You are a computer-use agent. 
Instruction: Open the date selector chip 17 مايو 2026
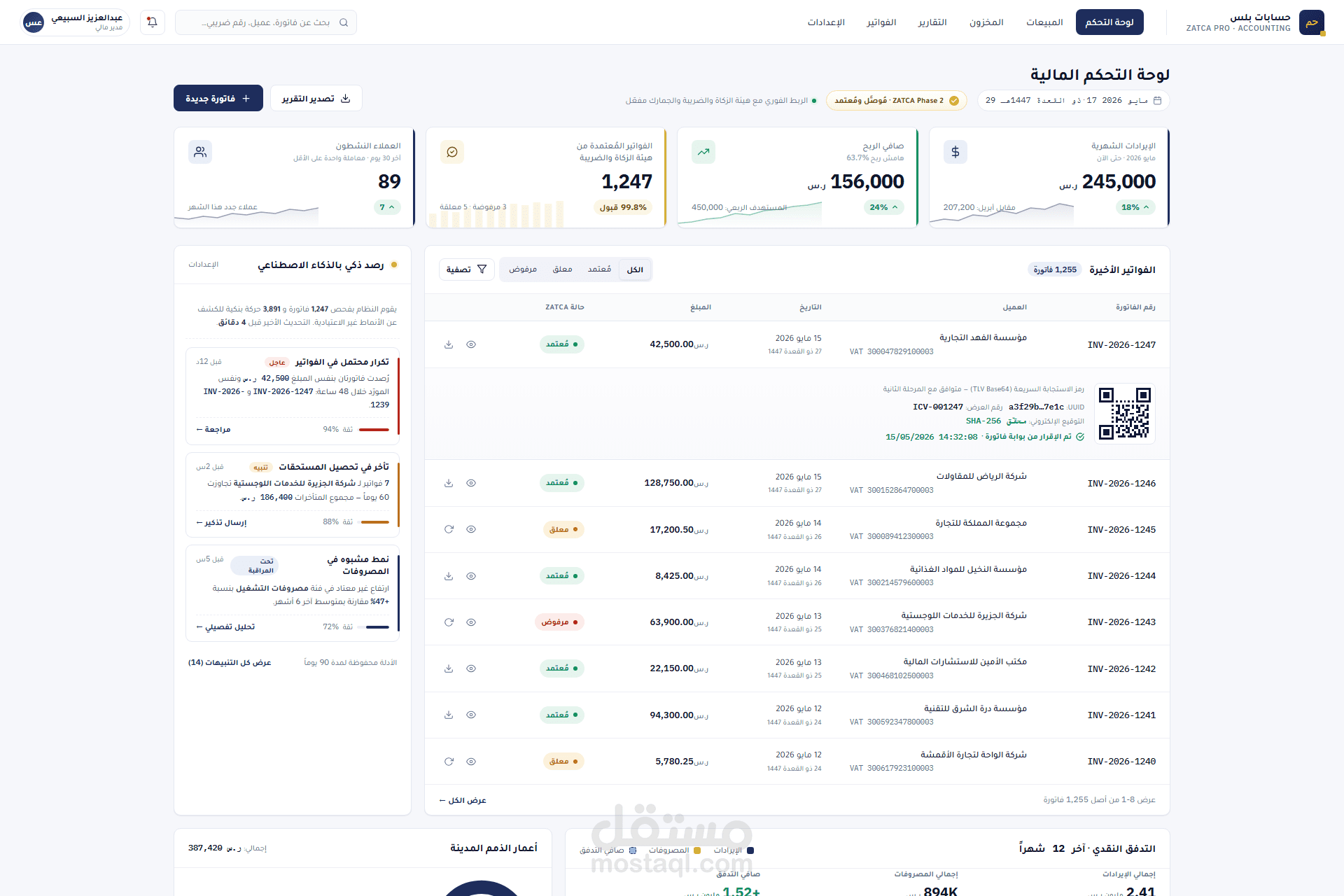(1073, 101)
